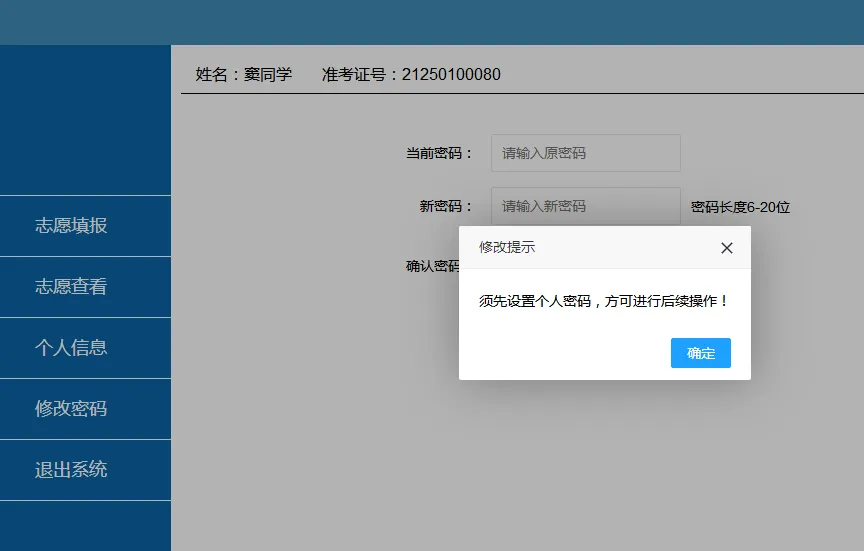
Task: Select the 当前密码： label
Action: pos(440,153)
